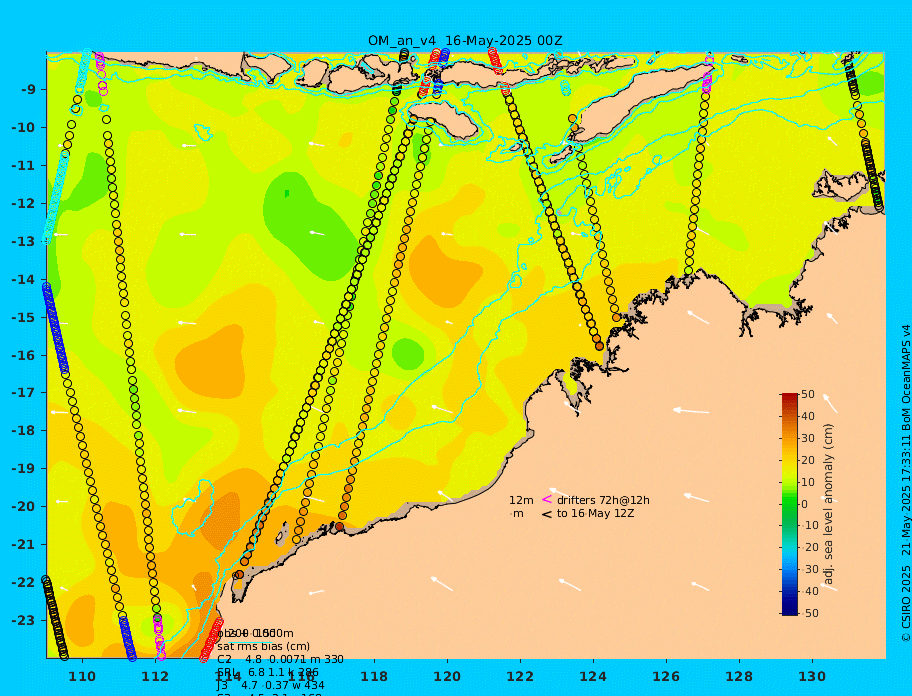Click the latitude axis label -22
This screenshot has height=696, width=912.
tap(24, 583)
